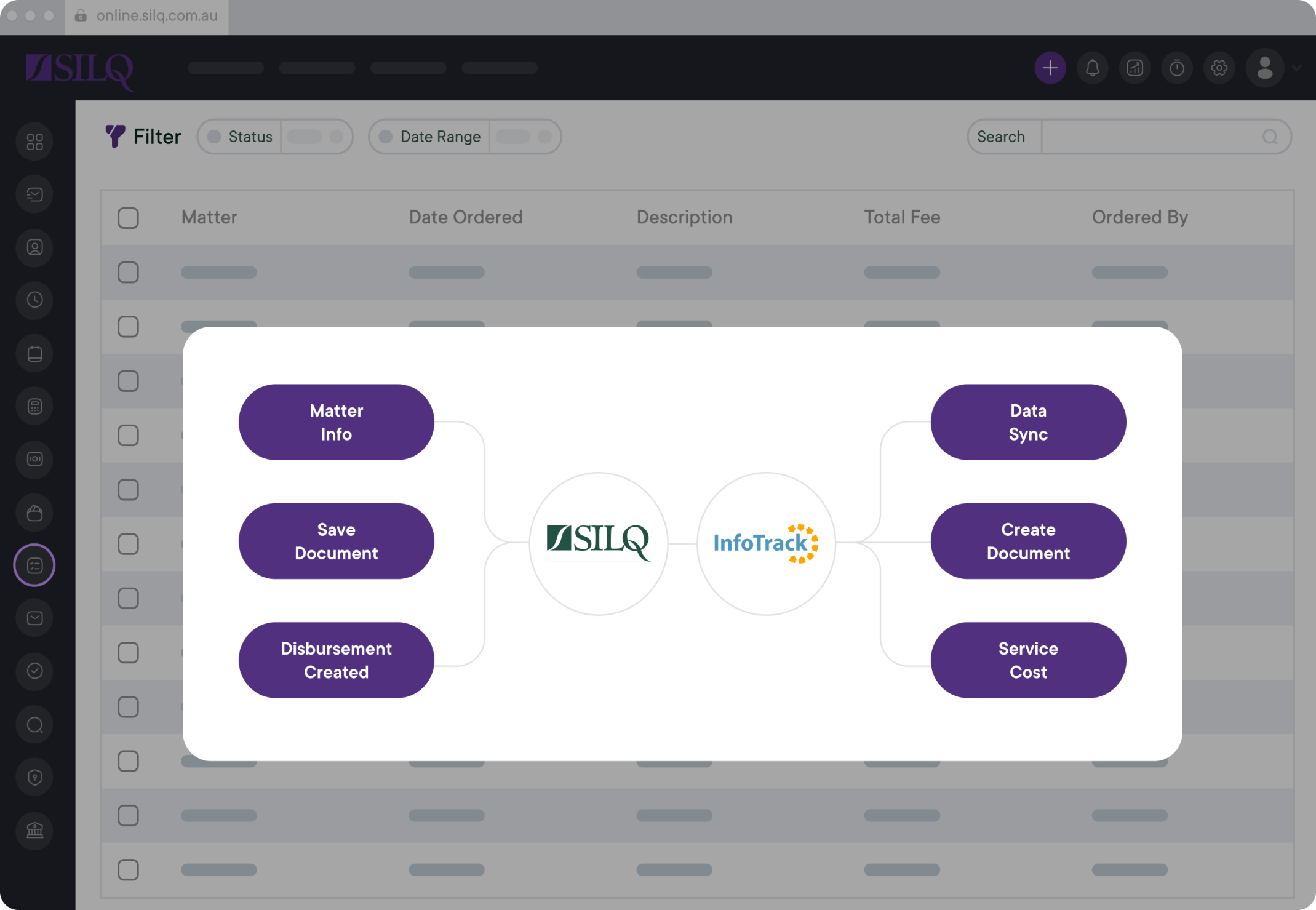Click the purple plus button to create new
Image resolution: width=1316 pixels, height=910 pixels.
tap(1050, 68)
